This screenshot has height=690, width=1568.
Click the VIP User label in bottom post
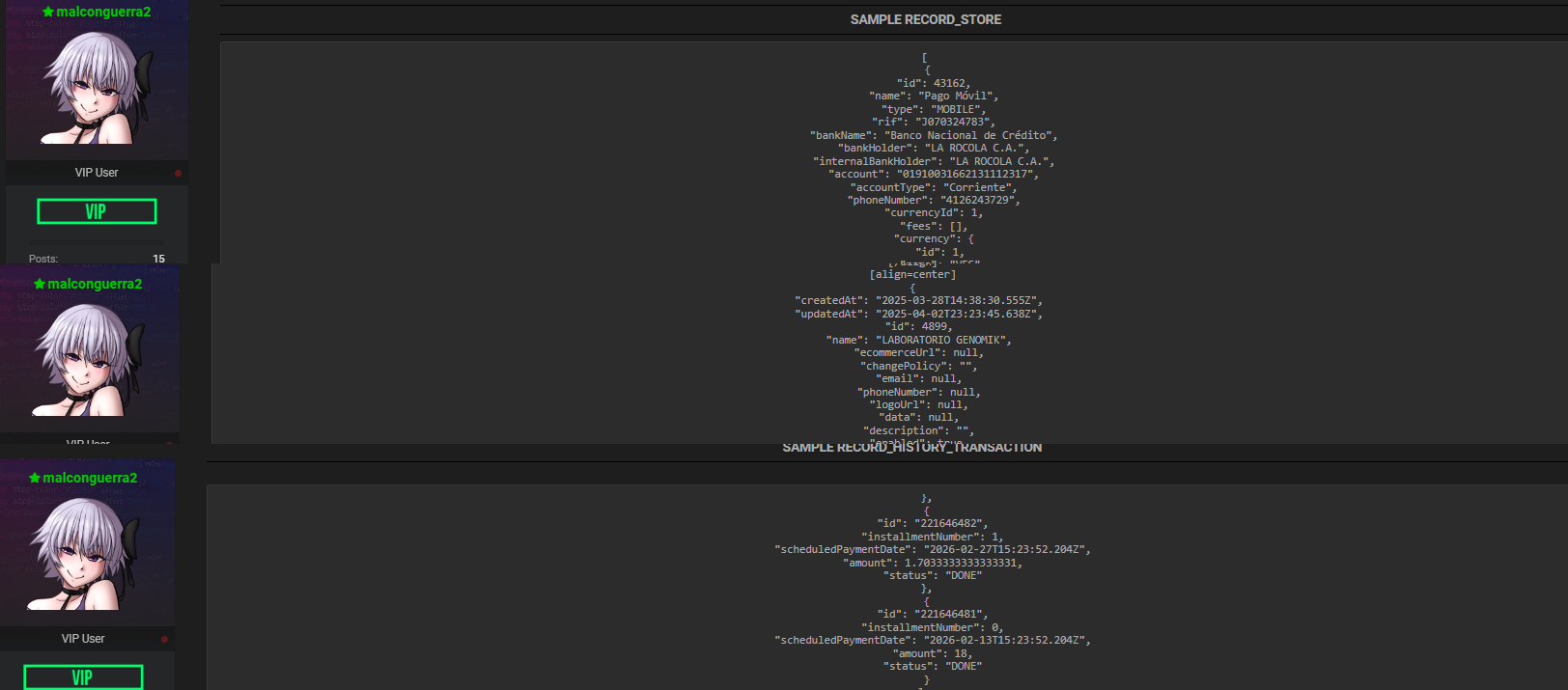click(83, 639)
